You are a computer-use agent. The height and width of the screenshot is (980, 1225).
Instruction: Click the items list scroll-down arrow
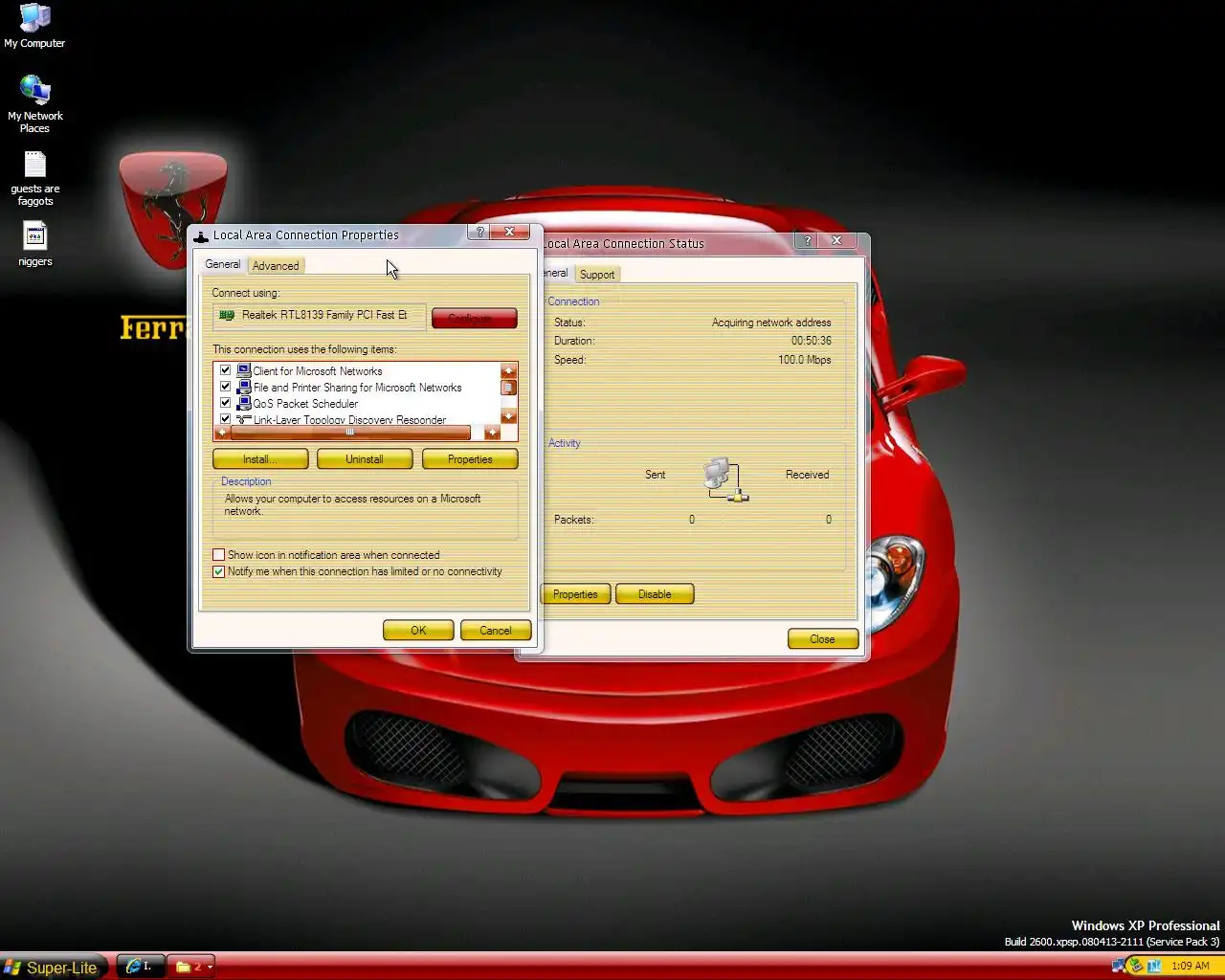509,417
